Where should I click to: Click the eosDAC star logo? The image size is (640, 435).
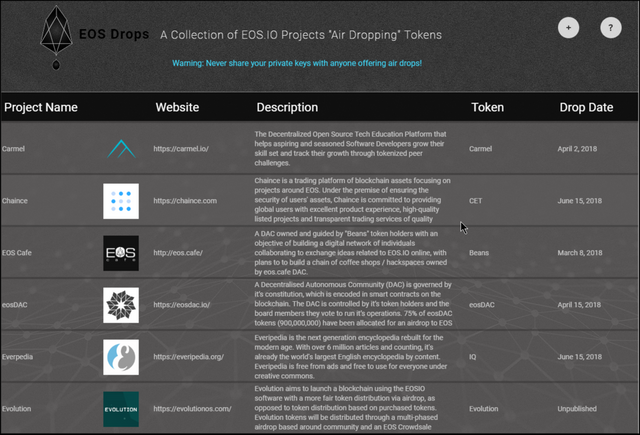(121, 305)
